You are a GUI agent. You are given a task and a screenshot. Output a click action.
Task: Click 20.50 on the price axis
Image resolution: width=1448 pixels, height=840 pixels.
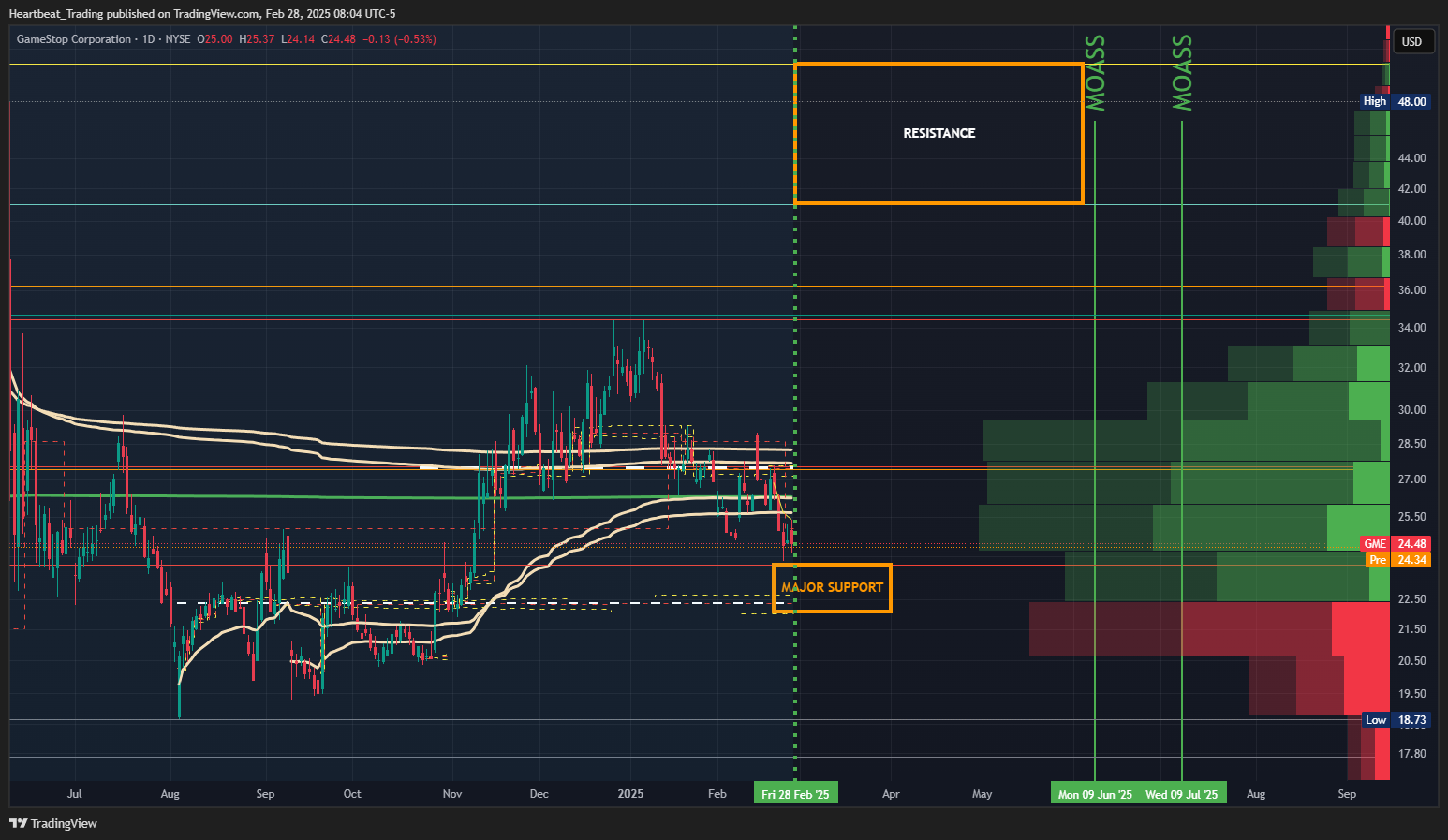(x=1412, y=661)
